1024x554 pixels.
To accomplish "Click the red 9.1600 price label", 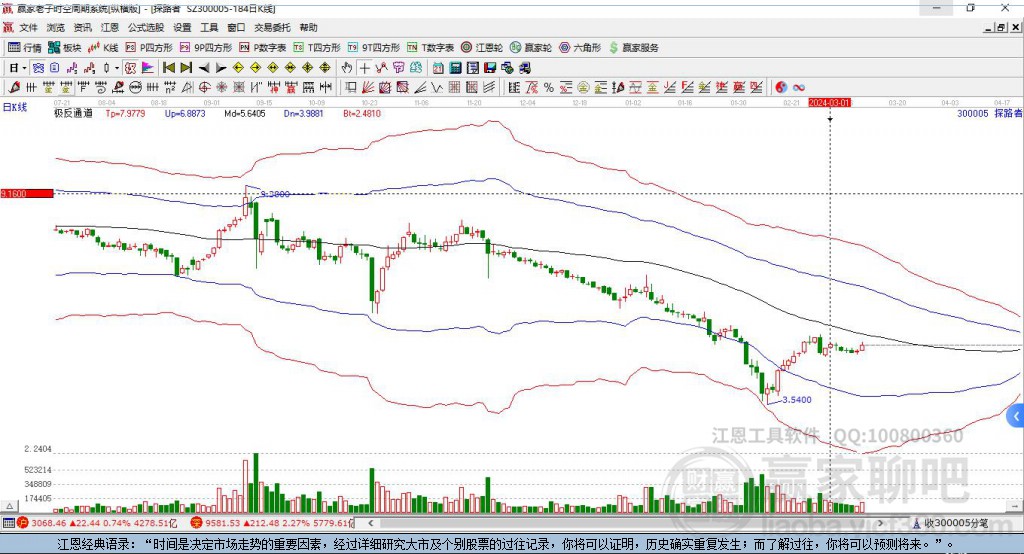I will click(27, 193).
